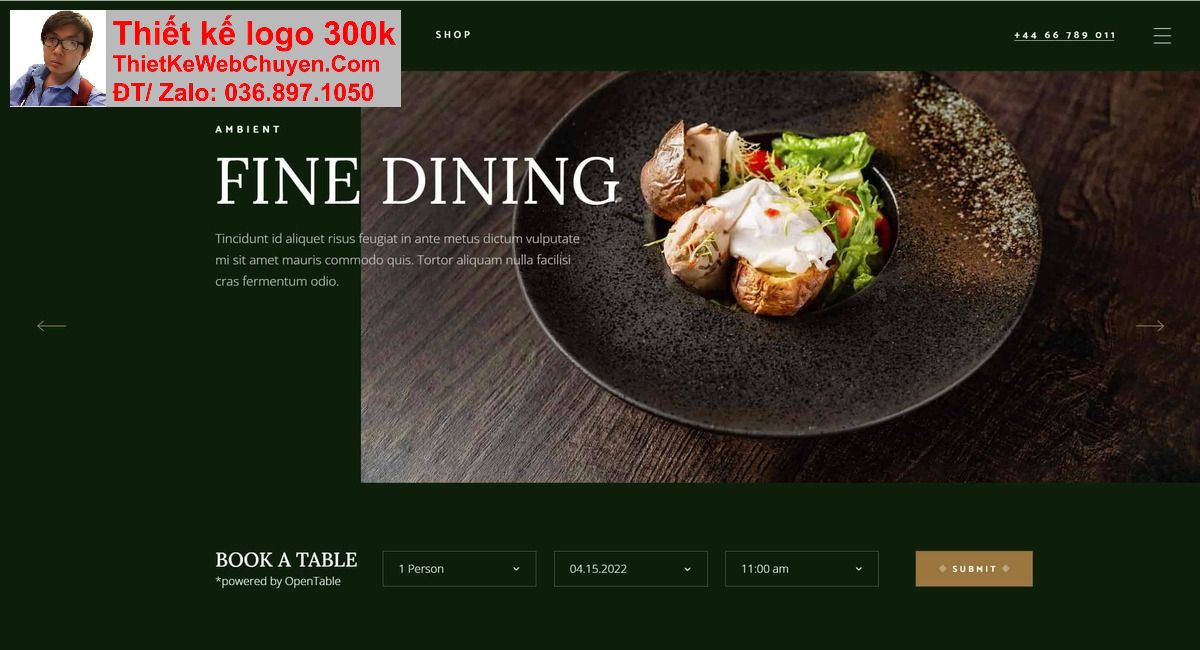Click the chevron in the 11:00 am selector
This screenshot has height=650, width=1200.
click(x=858, y=569)
